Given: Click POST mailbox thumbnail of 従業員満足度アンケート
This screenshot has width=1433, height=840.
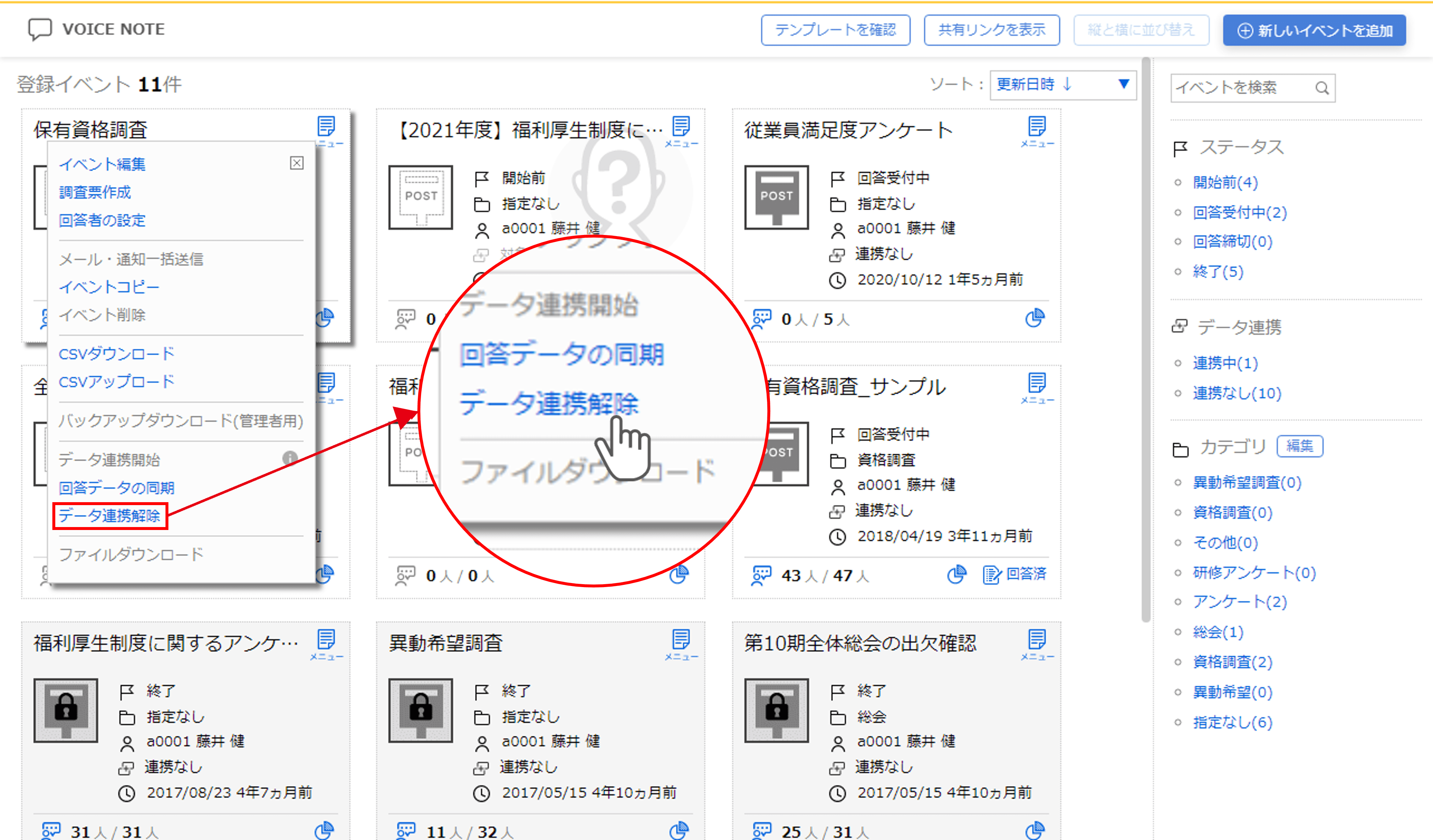Looking at the screenshot, I should pos(776,197).
